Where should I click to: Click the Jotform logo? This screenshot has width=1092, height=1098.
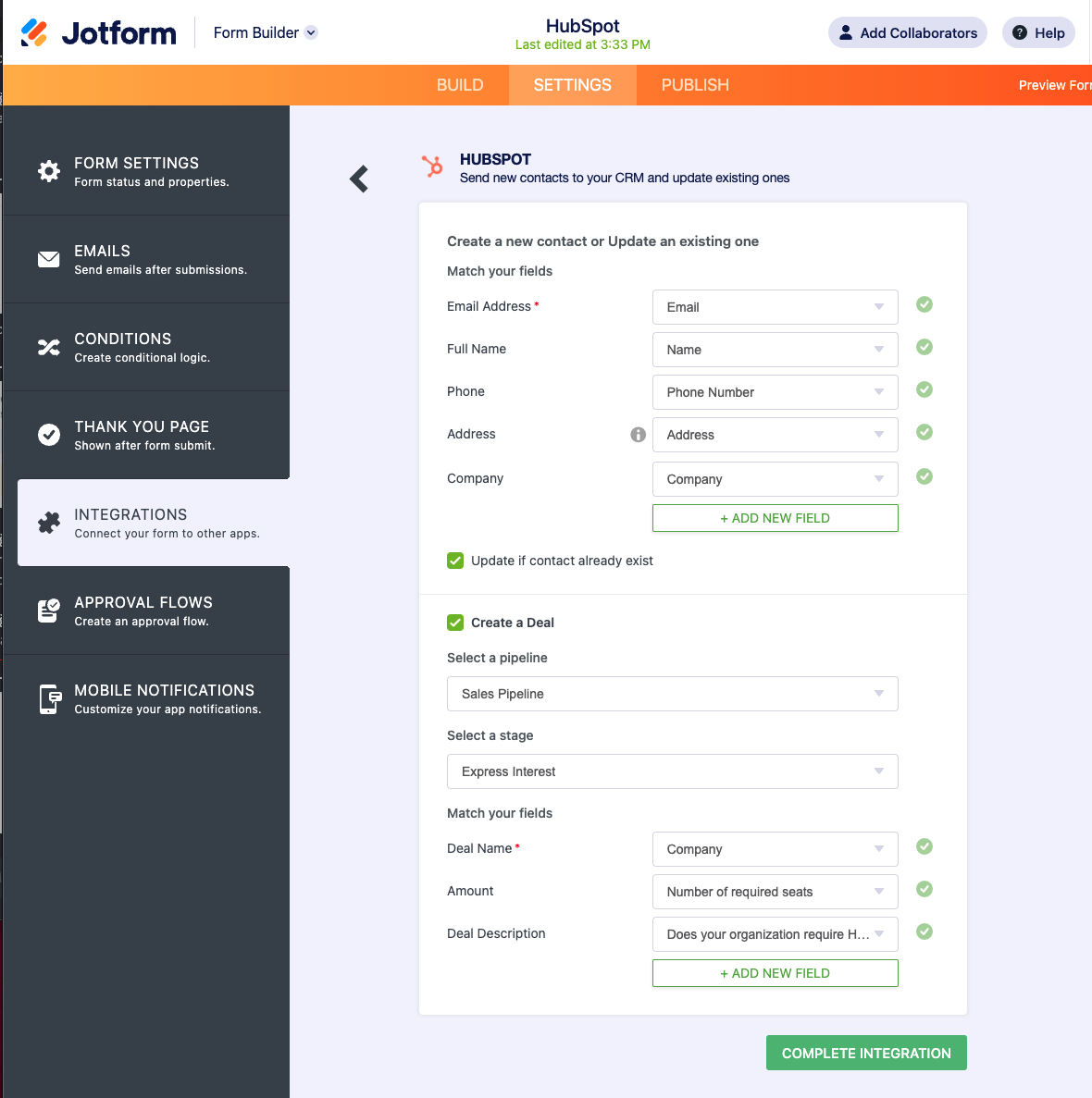coord(99,33)
